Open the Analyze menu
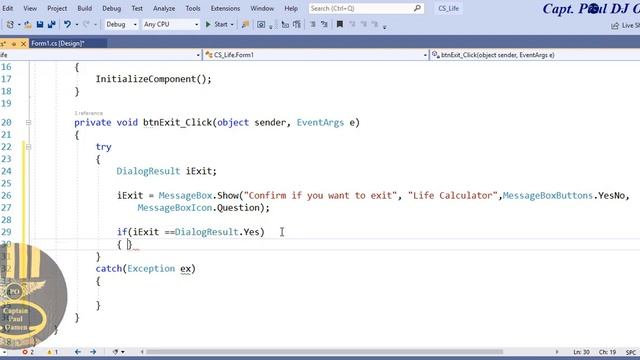The width and height of the screenshot is (640, 360). 164,8
